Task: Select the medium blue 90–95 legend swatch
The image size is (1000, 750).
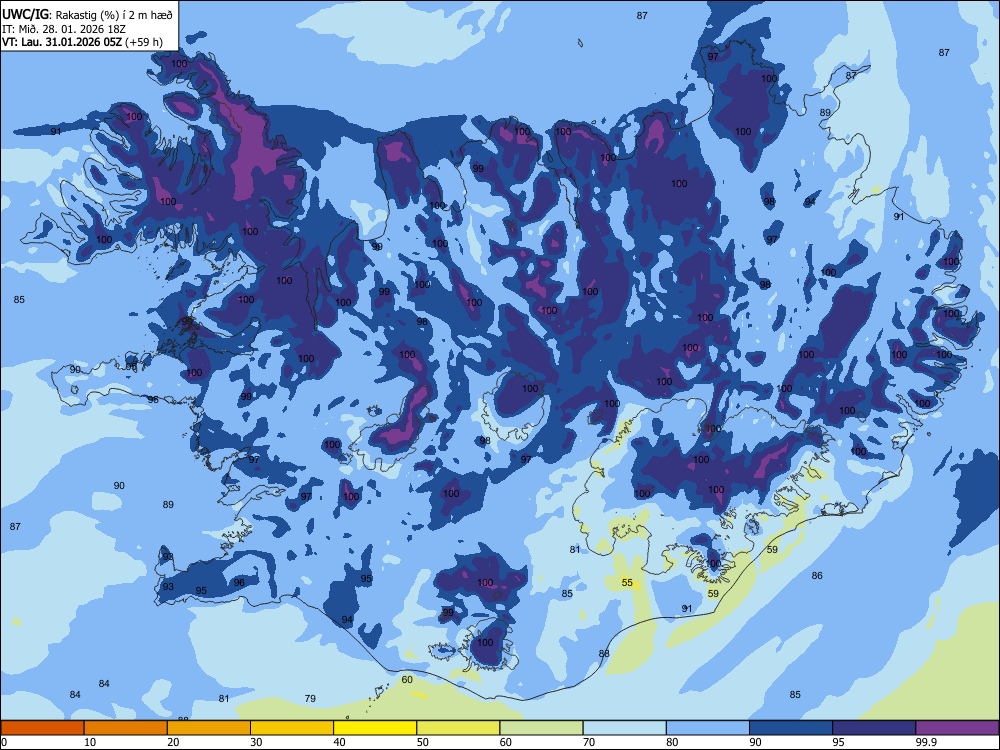Action: [791, 728]
